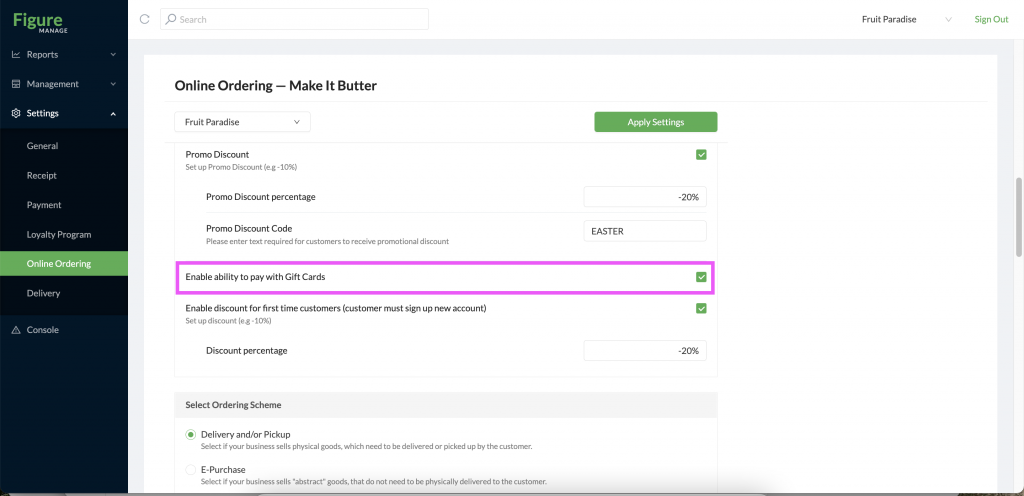Click the Figure Manage logo
Viewport: 1024px width, 496px height.
40,22
